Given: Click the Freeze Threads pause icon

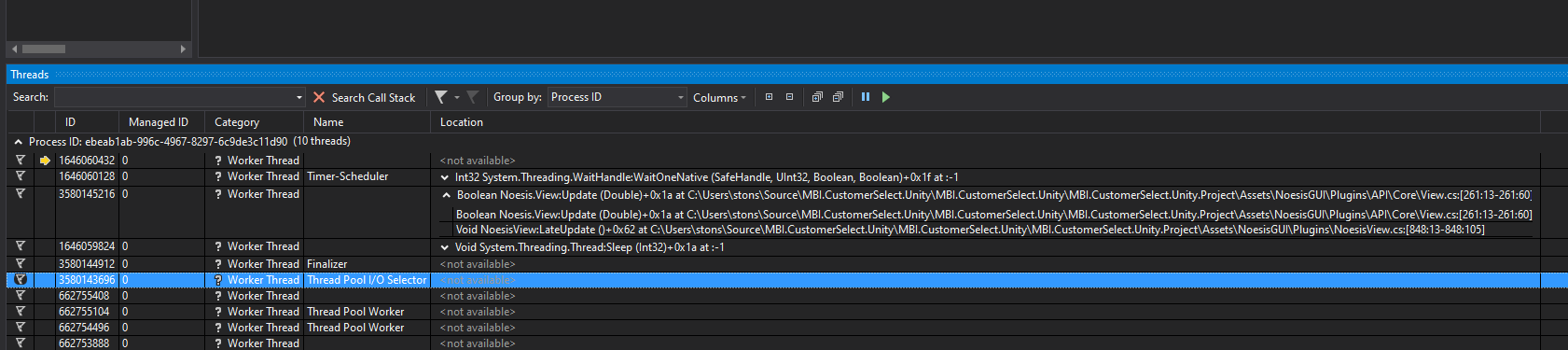Looking at the screenshot, I should click(866, 97).
